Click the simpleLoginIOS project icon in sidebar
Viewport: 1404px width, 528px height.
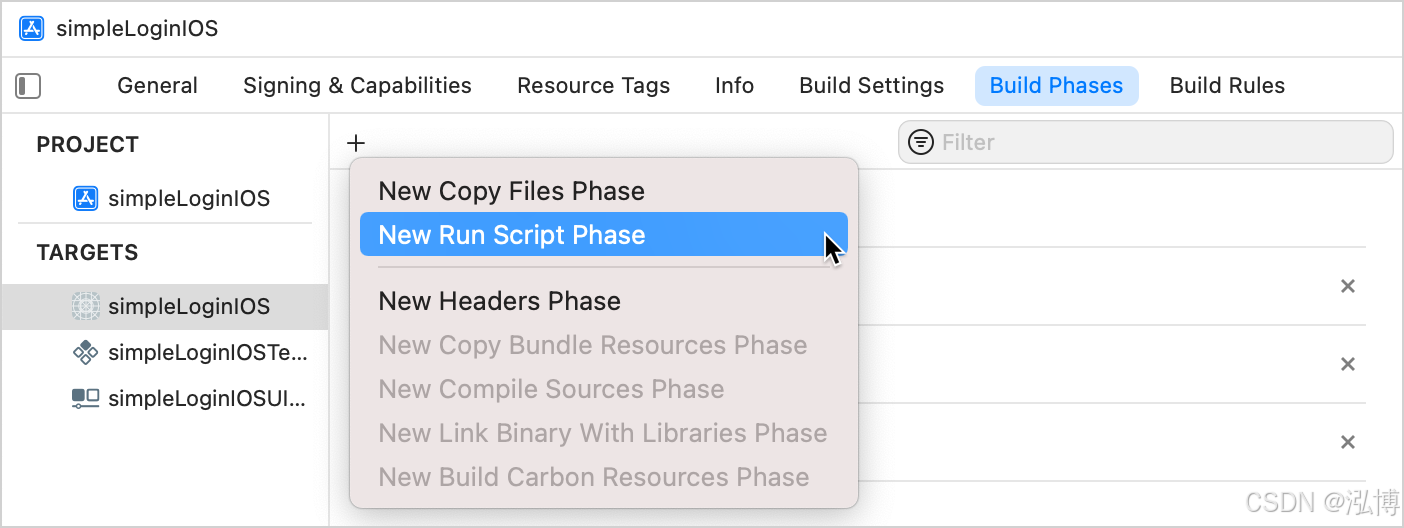pyautogui.click(x=86, y=198)
